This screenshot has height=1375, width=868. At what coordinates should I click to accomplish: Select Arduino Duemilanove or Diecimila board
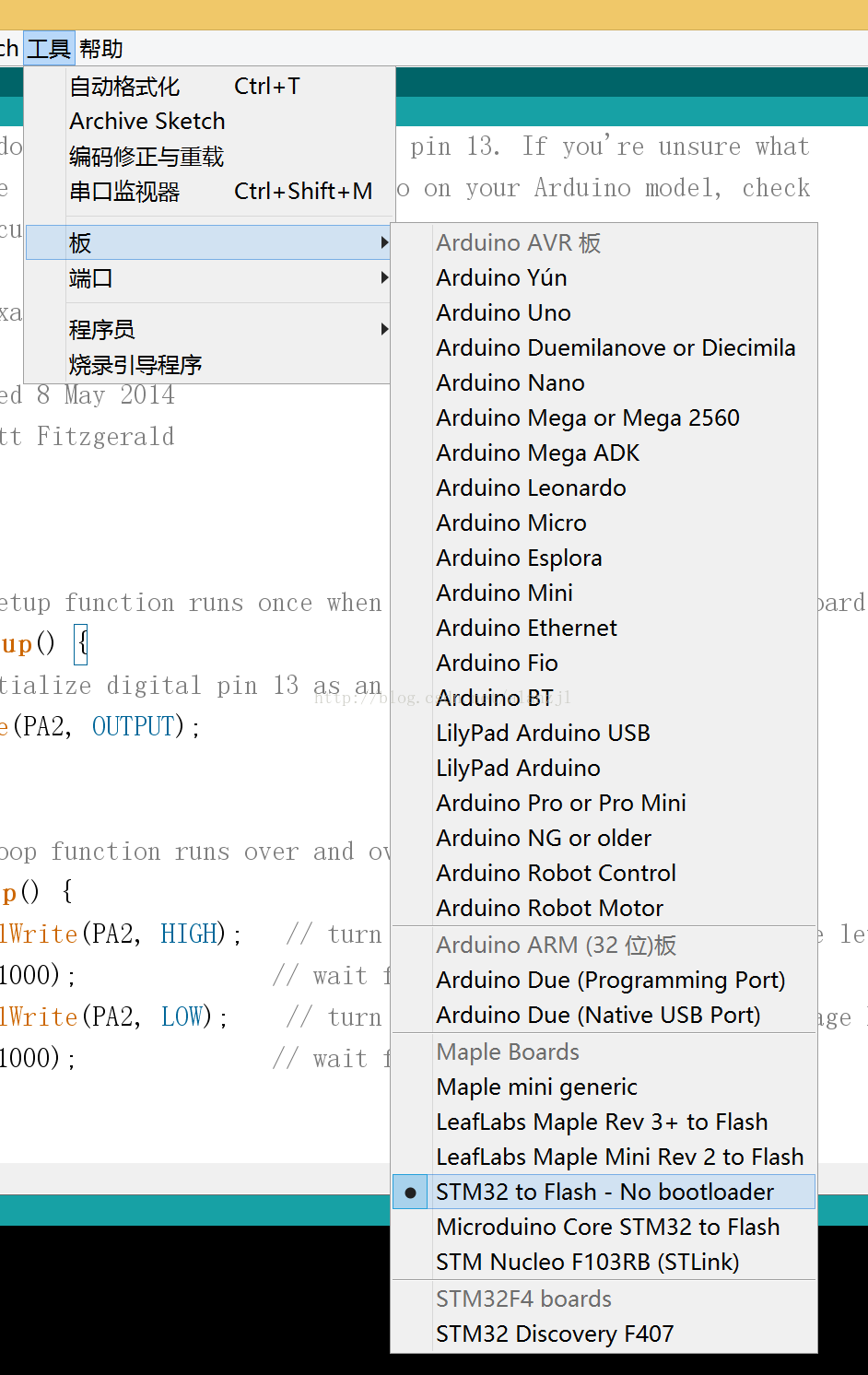coord(604,348)
